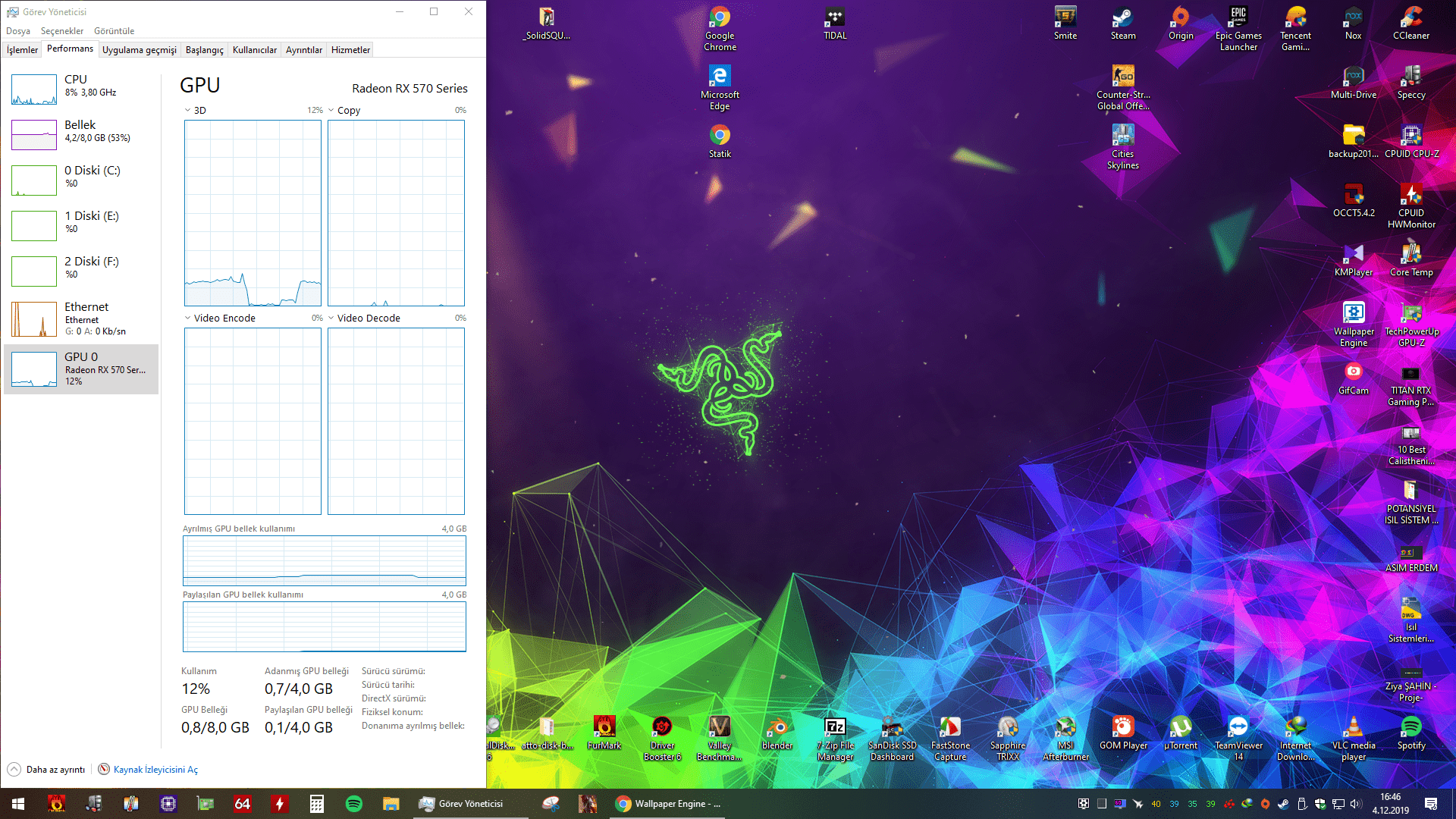Open the CPUID HWMonitor desktop icon
Screen dimensions: 1456x819
tap(1410, 205)
